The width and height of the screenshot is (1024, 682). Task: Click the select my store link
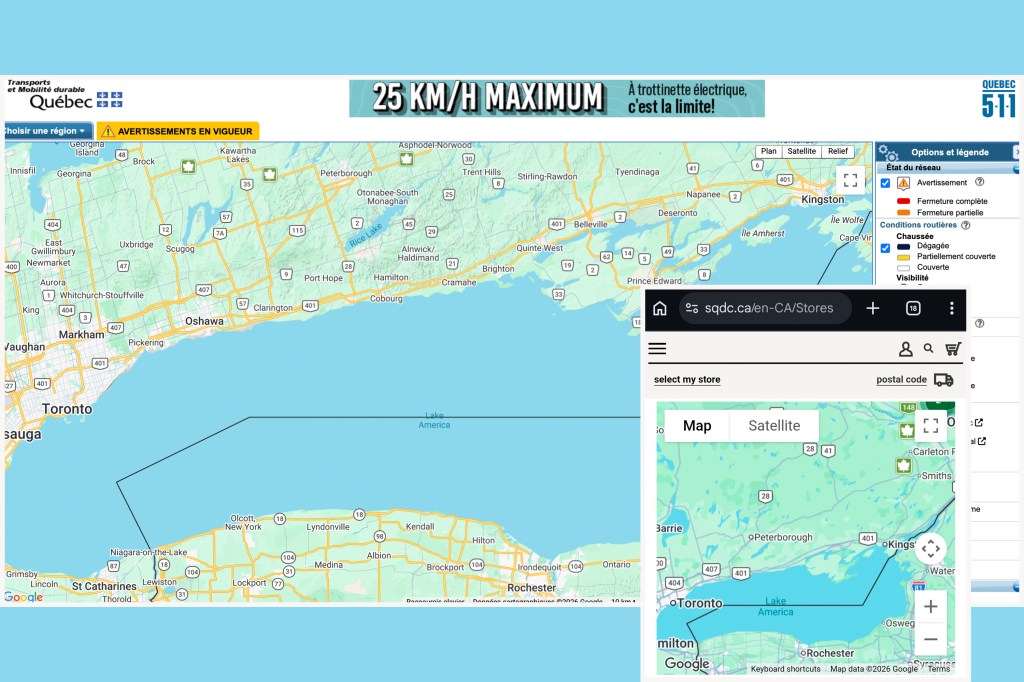click(x=687, y=380)
